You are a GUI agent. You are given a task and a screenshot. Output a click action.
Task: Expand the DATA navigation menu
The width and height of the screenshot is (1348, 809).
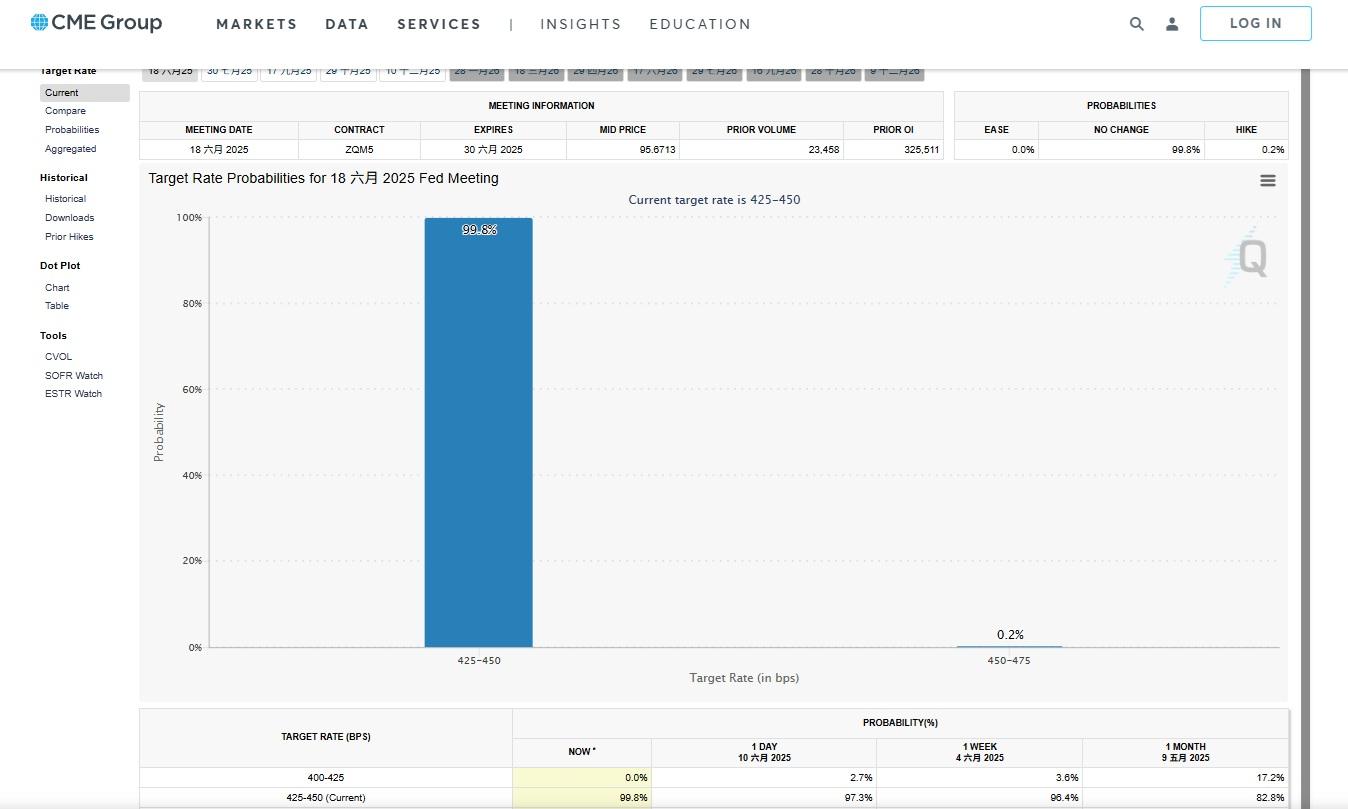(347, 24)
